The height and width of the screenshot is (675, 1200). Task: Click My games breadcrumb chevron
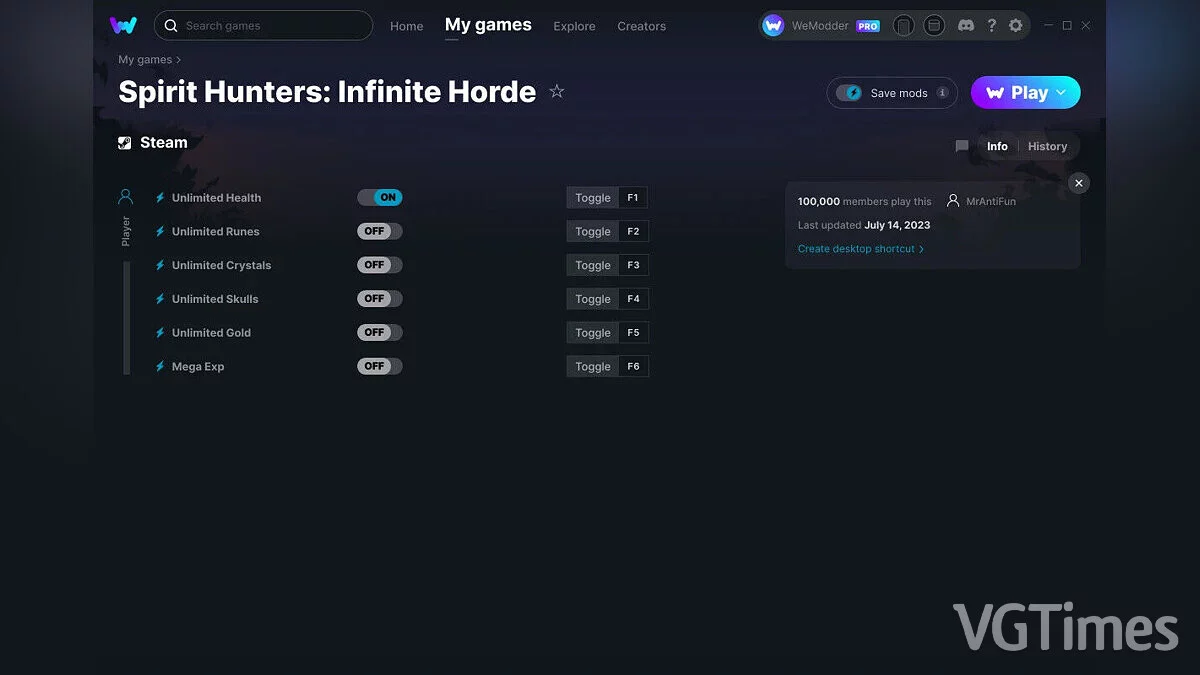[x=179, y=60]
